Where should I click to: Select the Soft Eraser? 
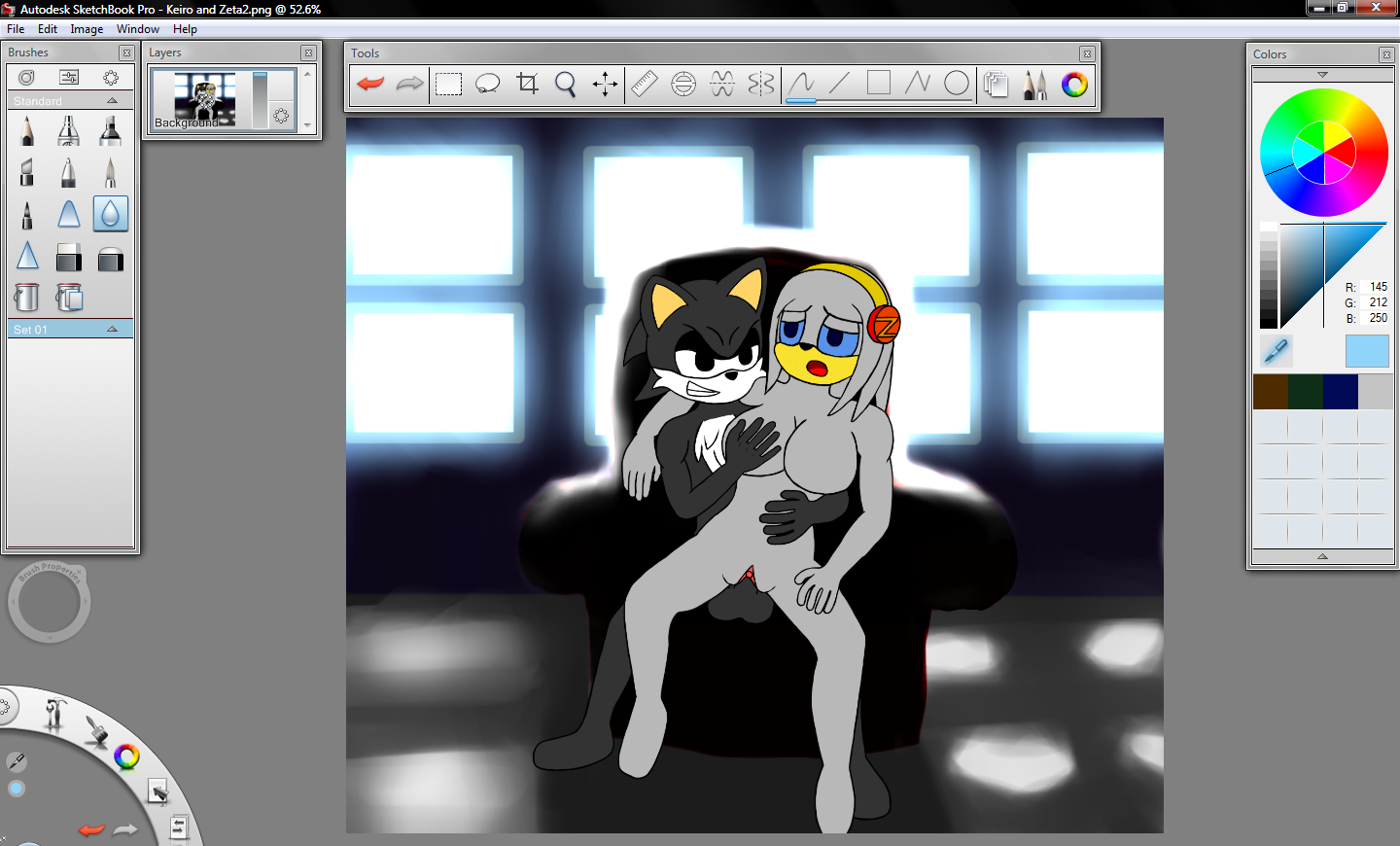tap(110, 258)
